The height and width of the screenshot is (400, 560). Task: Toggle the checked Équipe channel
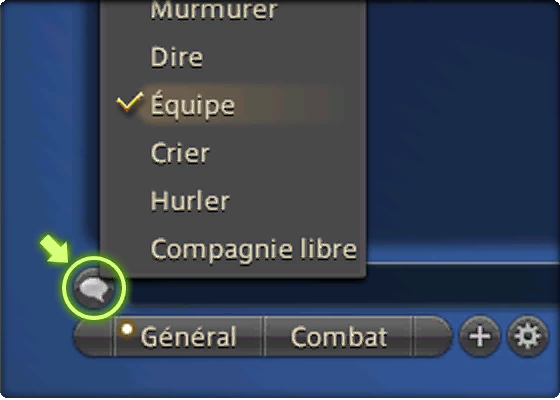(x=192, y=105)
